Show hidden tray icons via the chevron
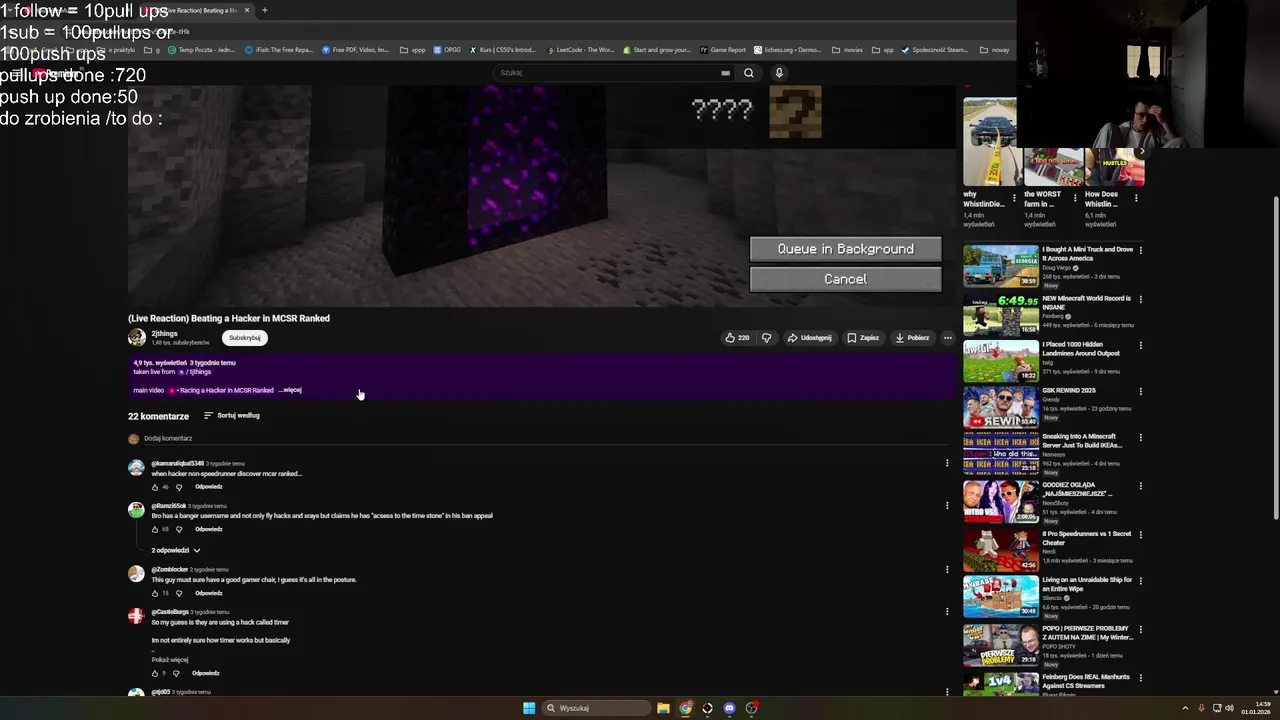1280x720 pixels. click(x=1185, y=708)
